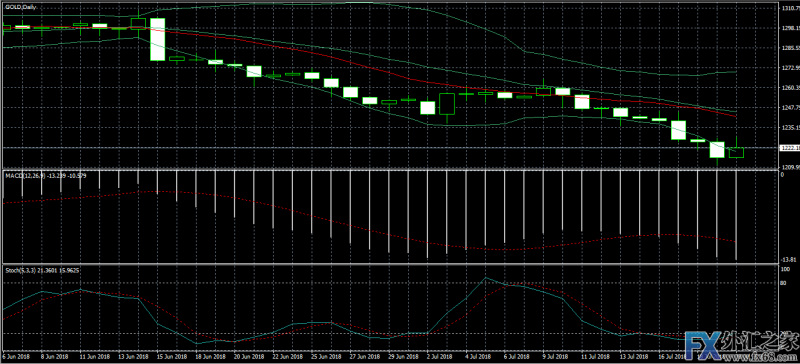Click the 9 Jul 2018 date label
Screen dimensions: 800x364
[555, 356]
